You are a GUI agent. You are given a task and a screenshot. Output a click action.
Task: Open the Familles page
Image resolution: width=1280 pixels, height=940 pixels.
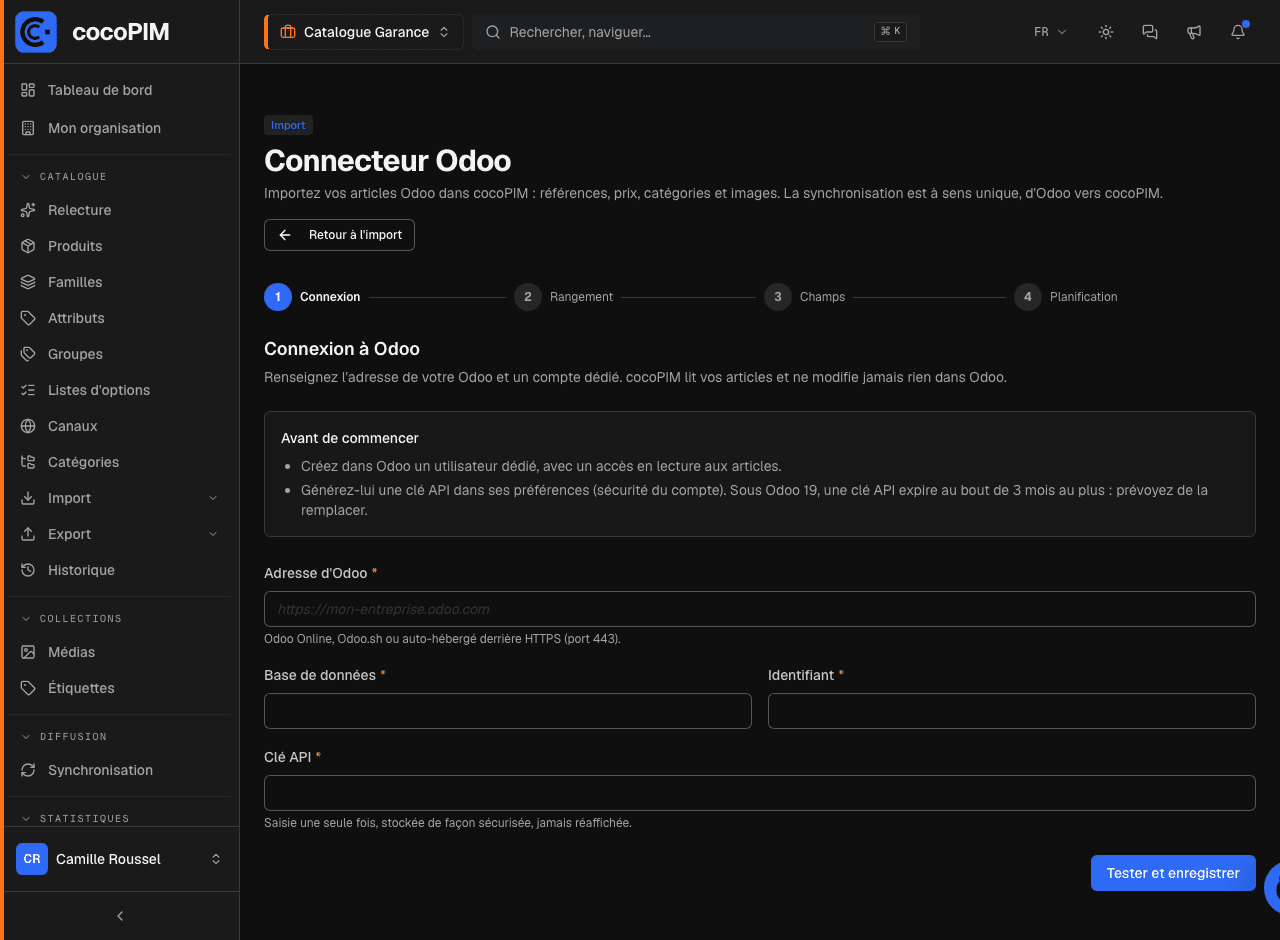120,282
